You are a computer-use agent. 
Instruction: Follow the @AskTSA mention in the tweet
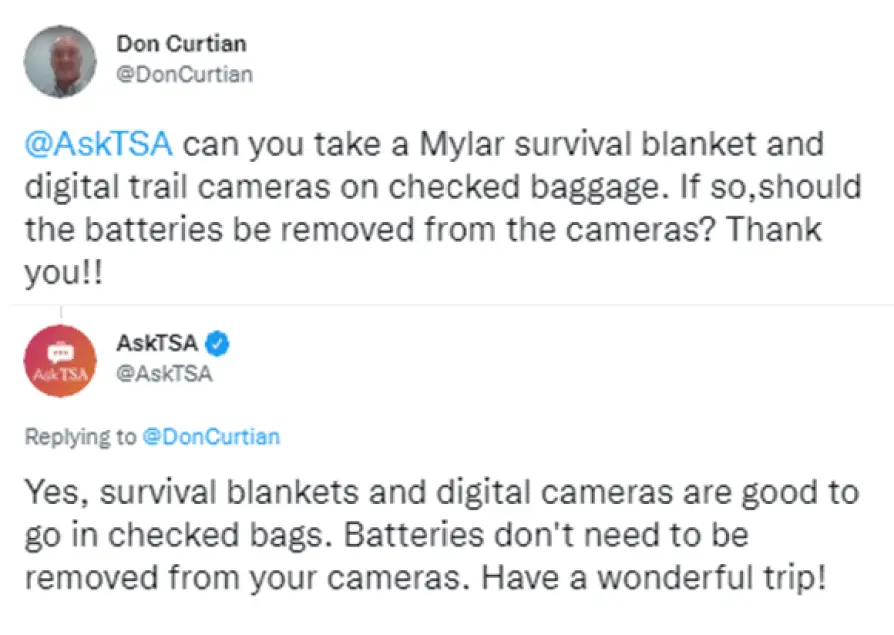pyautogui.click(x=98, y=144)
